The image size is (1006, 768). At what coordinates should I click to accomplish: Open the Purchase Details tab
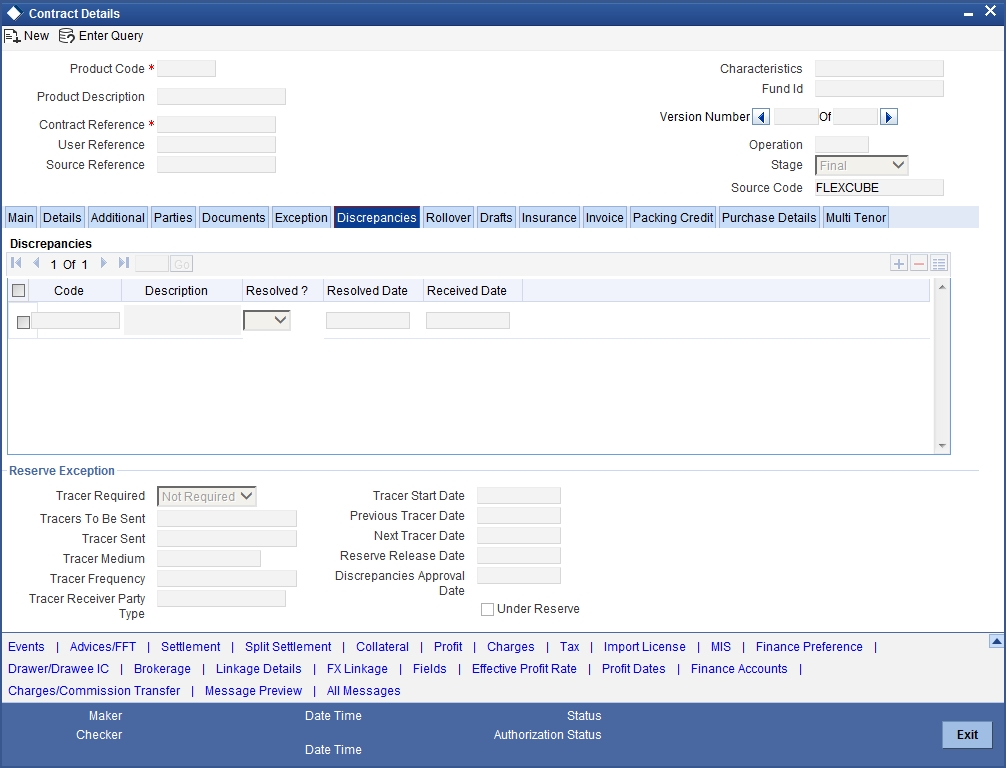coord(769,218)
